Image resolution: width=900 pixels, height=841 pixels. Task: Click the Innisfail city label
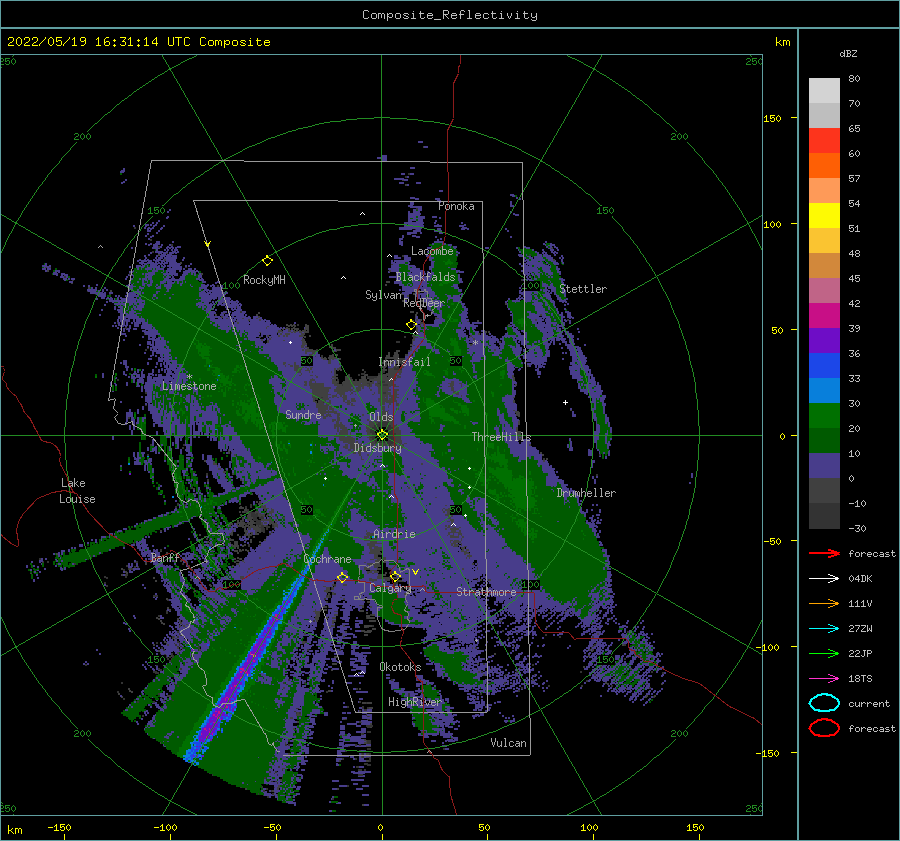click(404, 362)
